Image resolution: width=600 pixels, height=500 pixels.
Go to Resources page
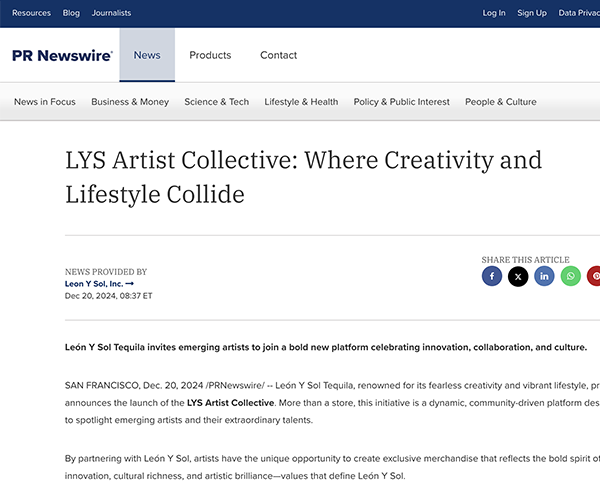(x=31, y=13)
